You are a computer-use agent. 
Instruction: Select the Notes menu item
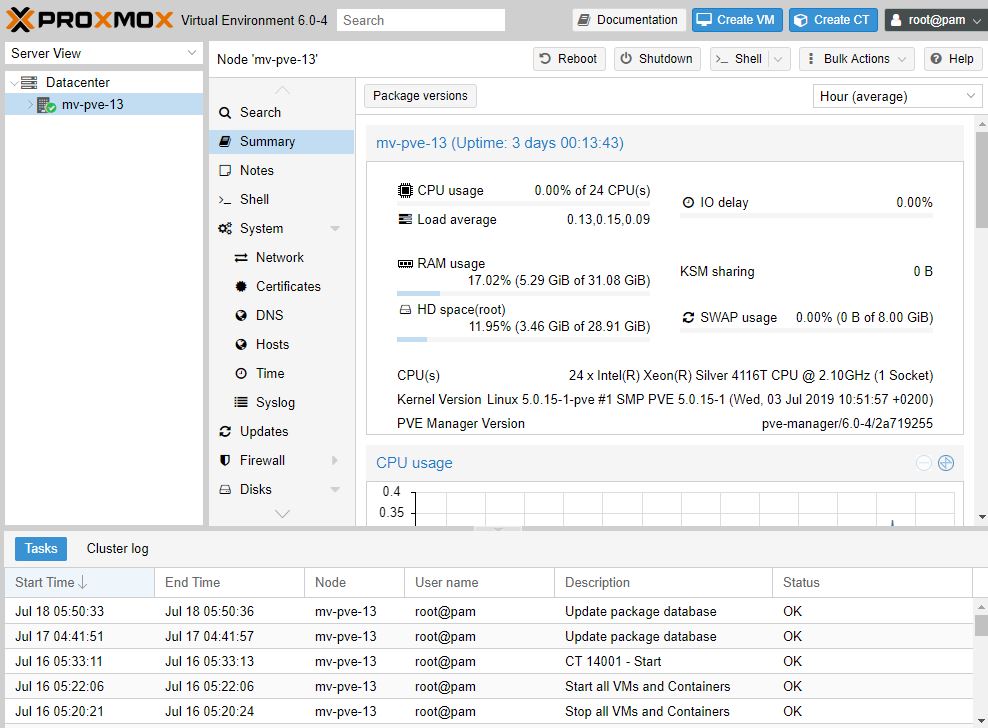coord(256,170)
